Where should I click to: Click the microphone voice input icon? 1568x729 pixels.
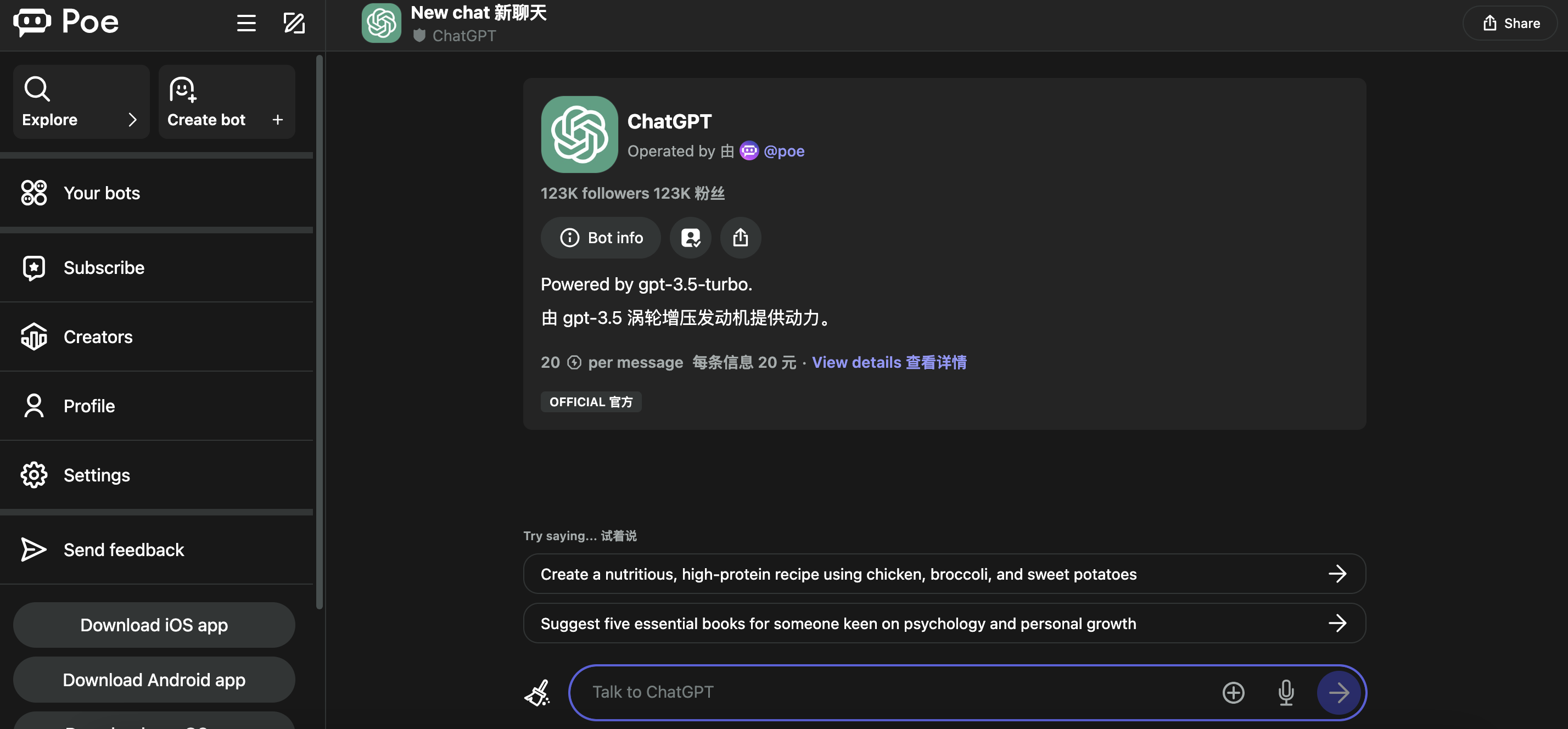click(x=1286, y=692)
